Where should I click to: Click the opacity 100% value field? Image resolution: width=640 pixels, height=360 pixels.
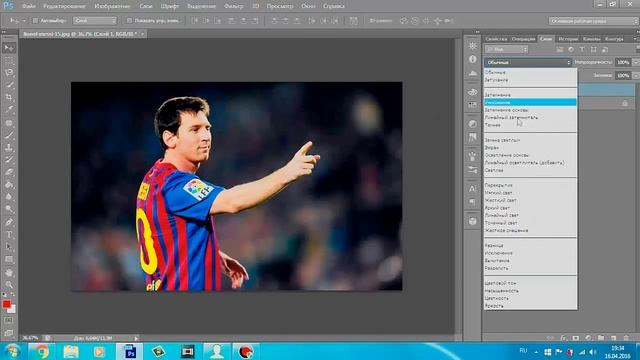pos(623,62)
